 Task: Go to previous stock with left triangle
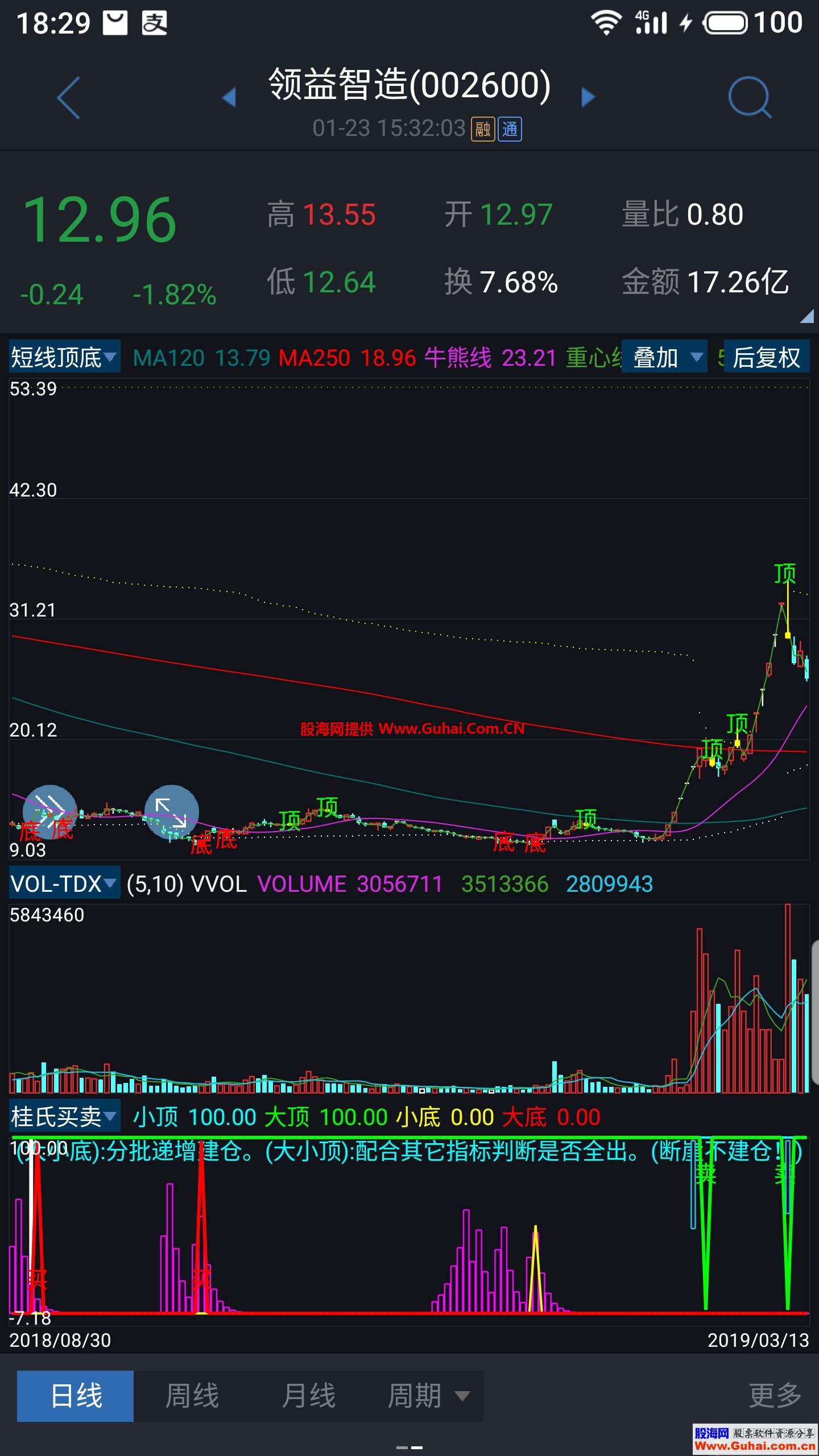[229, 97]
